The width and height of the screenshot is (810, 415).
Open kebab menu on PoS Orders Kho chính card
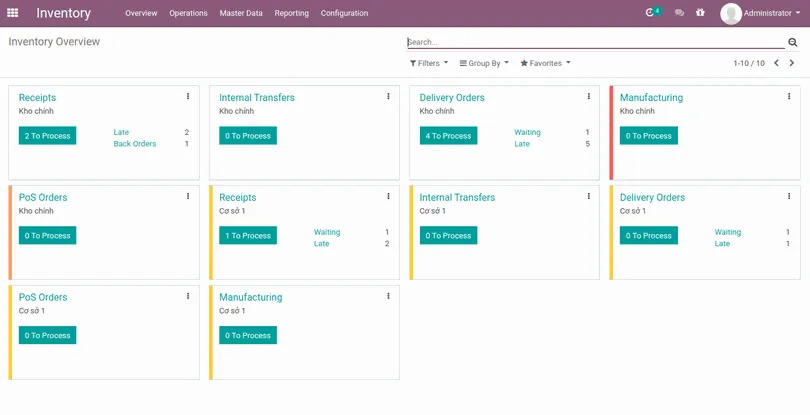pyautogui.click(x=188, y=196)
